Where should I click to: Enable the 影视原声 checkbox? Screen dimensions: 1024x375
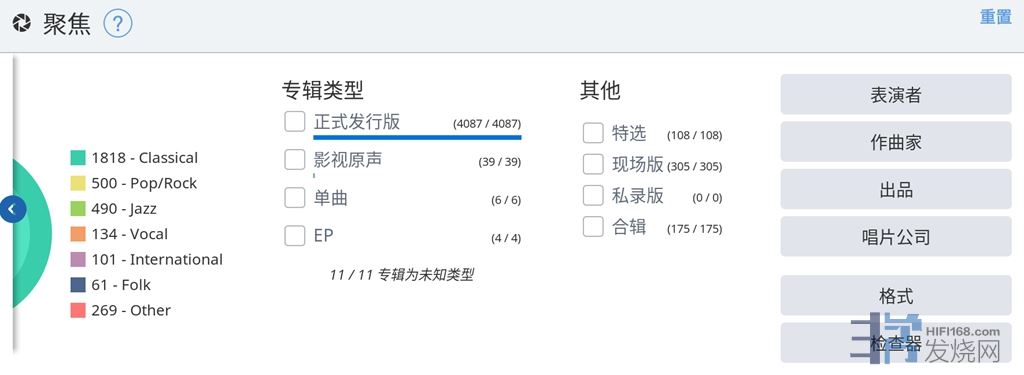(295, 159)
